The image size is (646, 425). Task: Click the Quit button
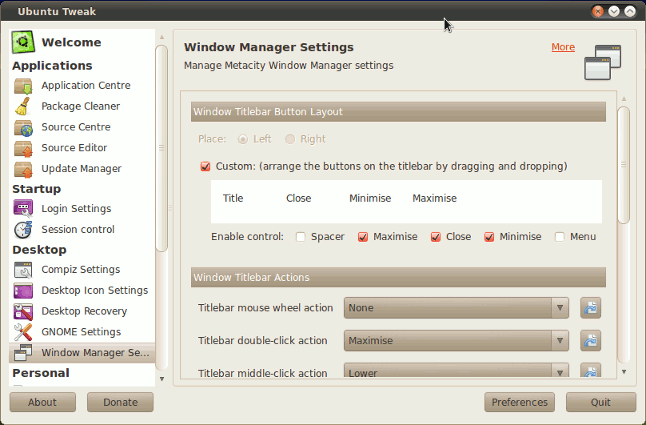pyautogui.click(x=601, y=402)
